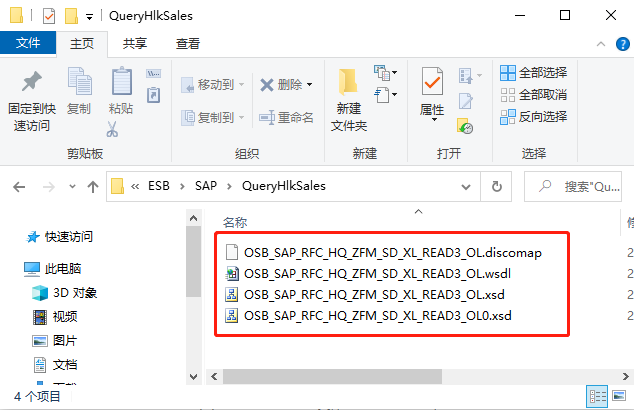The width and height of the screenshot is (634, 410).
Task: Click the Open icon in ribbon
Action: pos(466,75)
